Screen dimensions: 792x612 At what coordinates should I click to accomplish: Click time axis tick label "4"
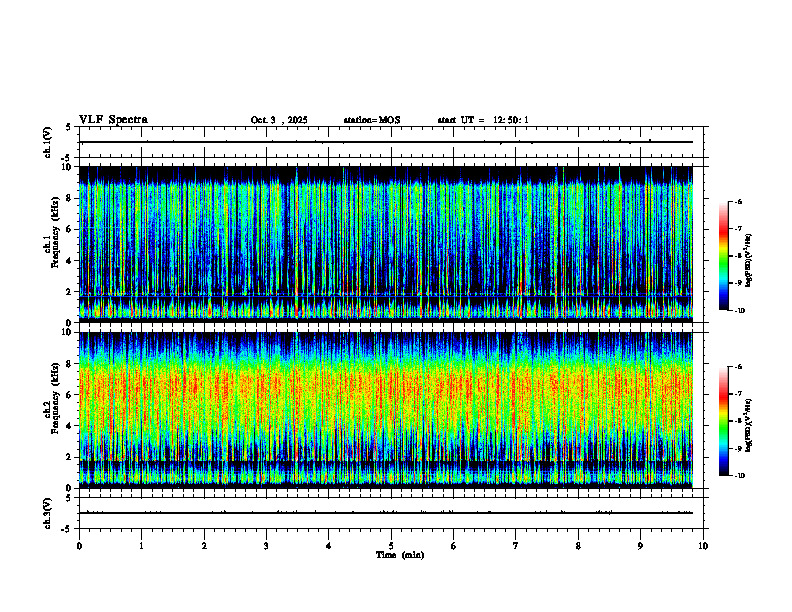[x=329, y=546]
